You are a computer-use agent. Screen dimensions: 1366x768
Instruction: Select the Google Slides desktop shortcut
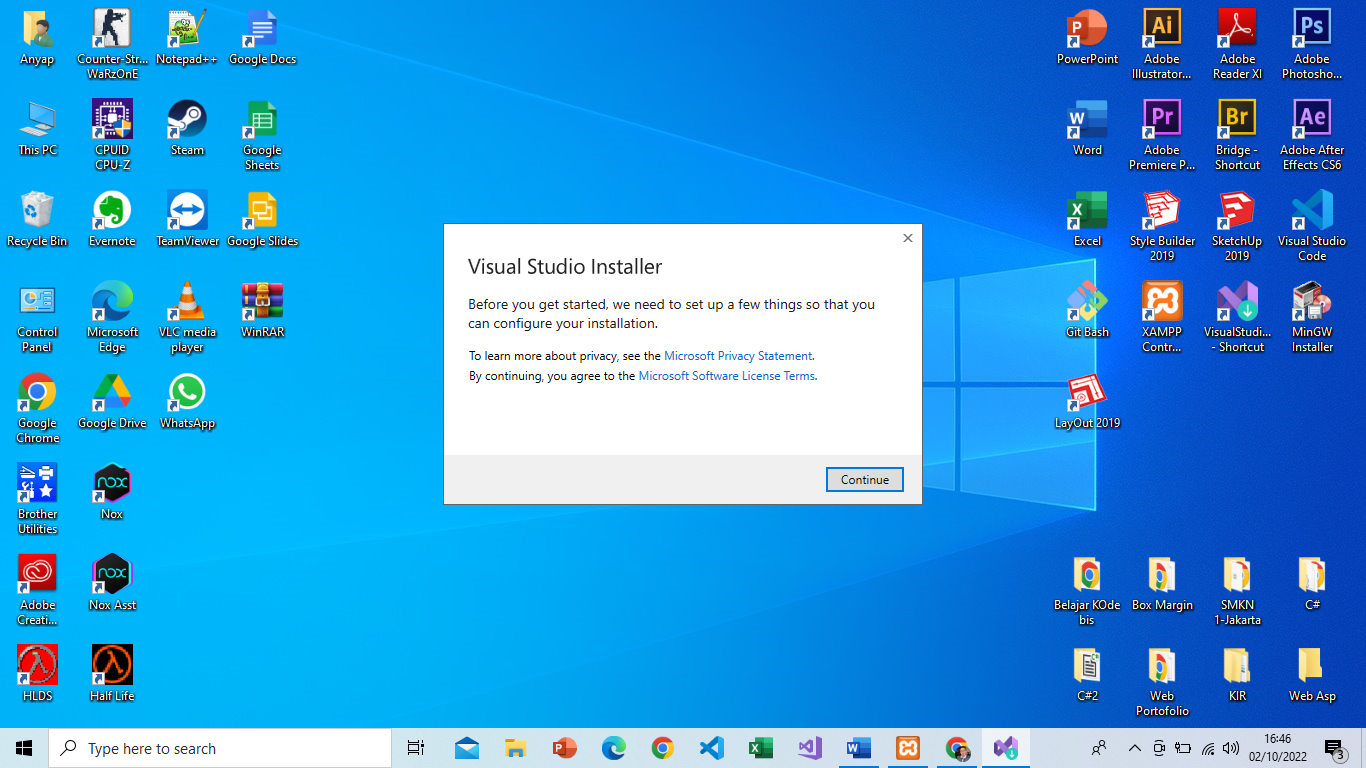click(262, 220)
